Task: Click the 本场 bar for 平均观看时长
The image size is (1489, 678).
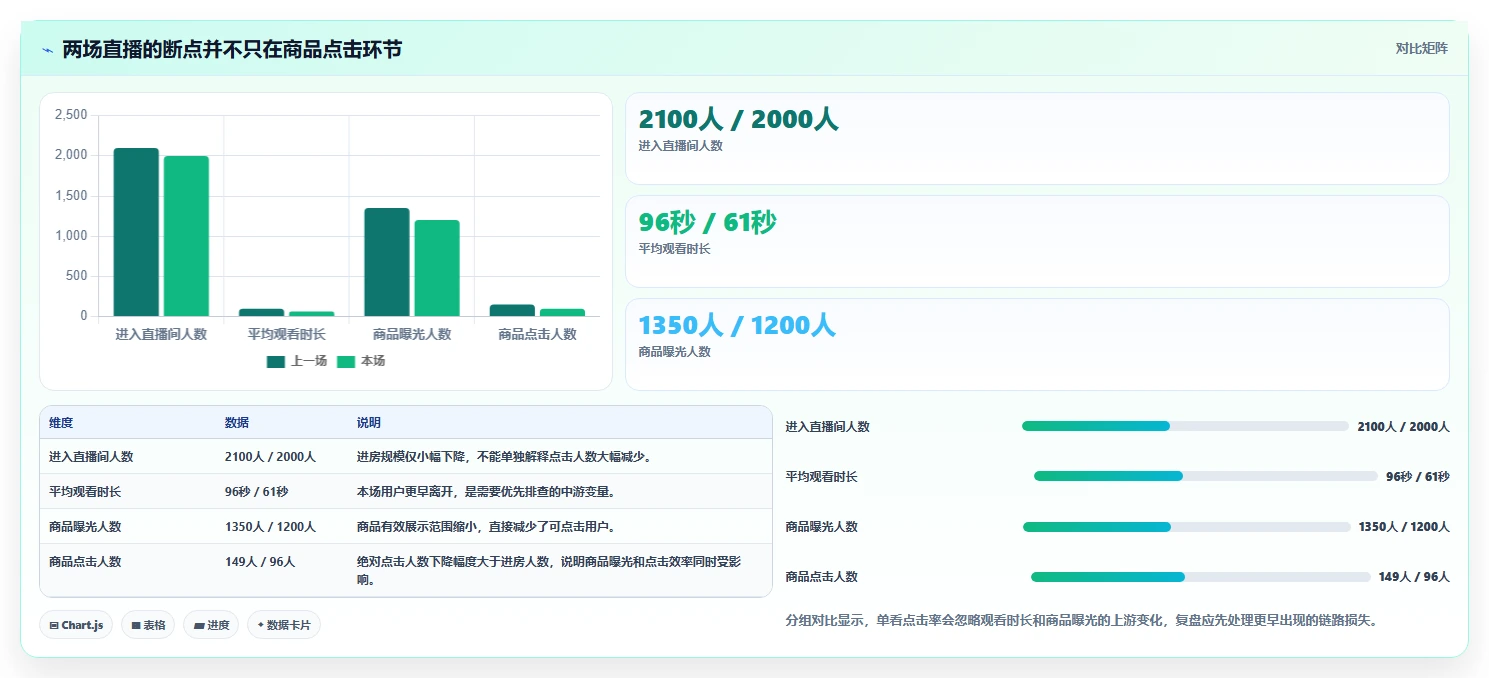Action: click(312, 314)
